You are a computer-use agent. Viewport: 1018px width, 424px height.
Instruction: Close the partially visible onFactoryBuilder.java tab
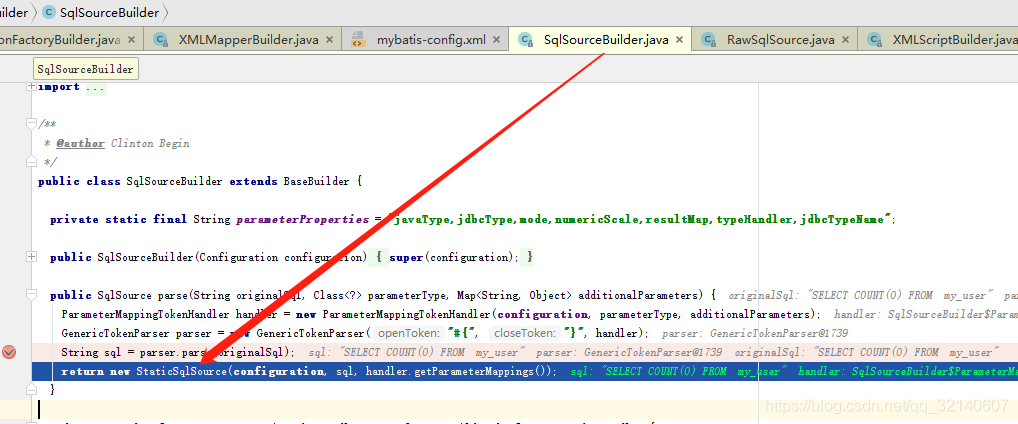(x=131, y=40)
